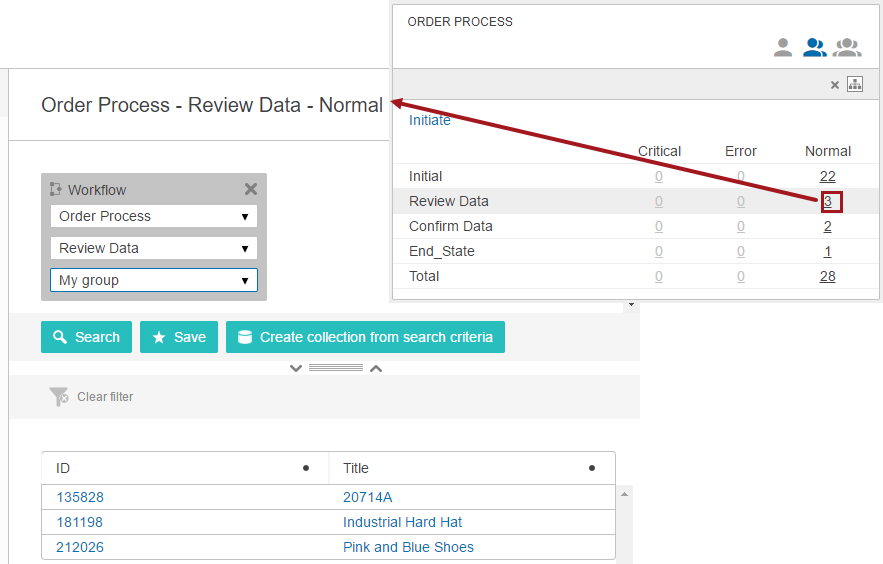The image size is (883, 564).
Task: Create collection from search criteria
Action: click(x=365, y=337)
